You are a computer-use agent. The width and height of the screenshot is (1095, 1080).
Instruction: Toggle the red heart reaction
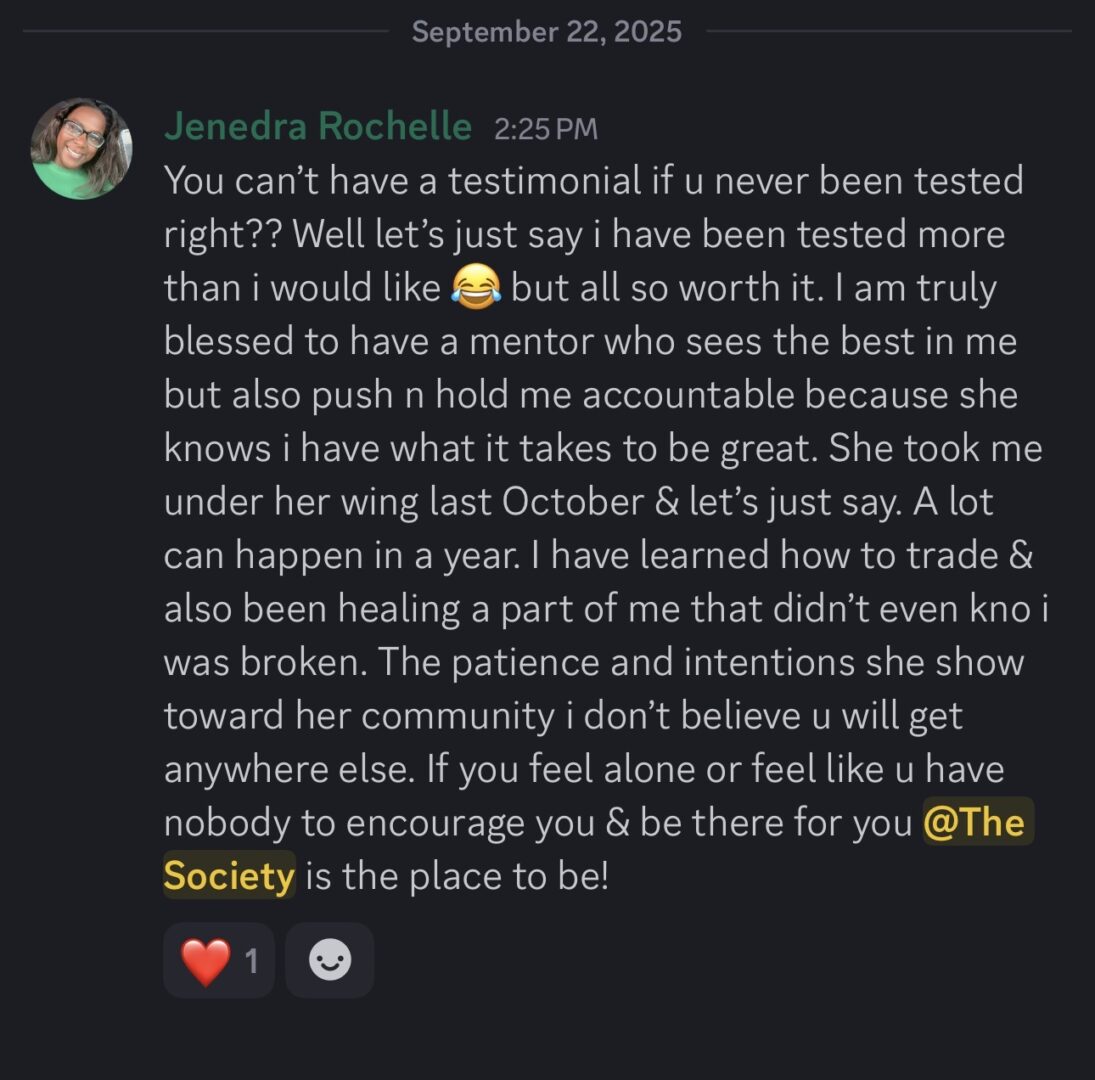pos(218,961)
